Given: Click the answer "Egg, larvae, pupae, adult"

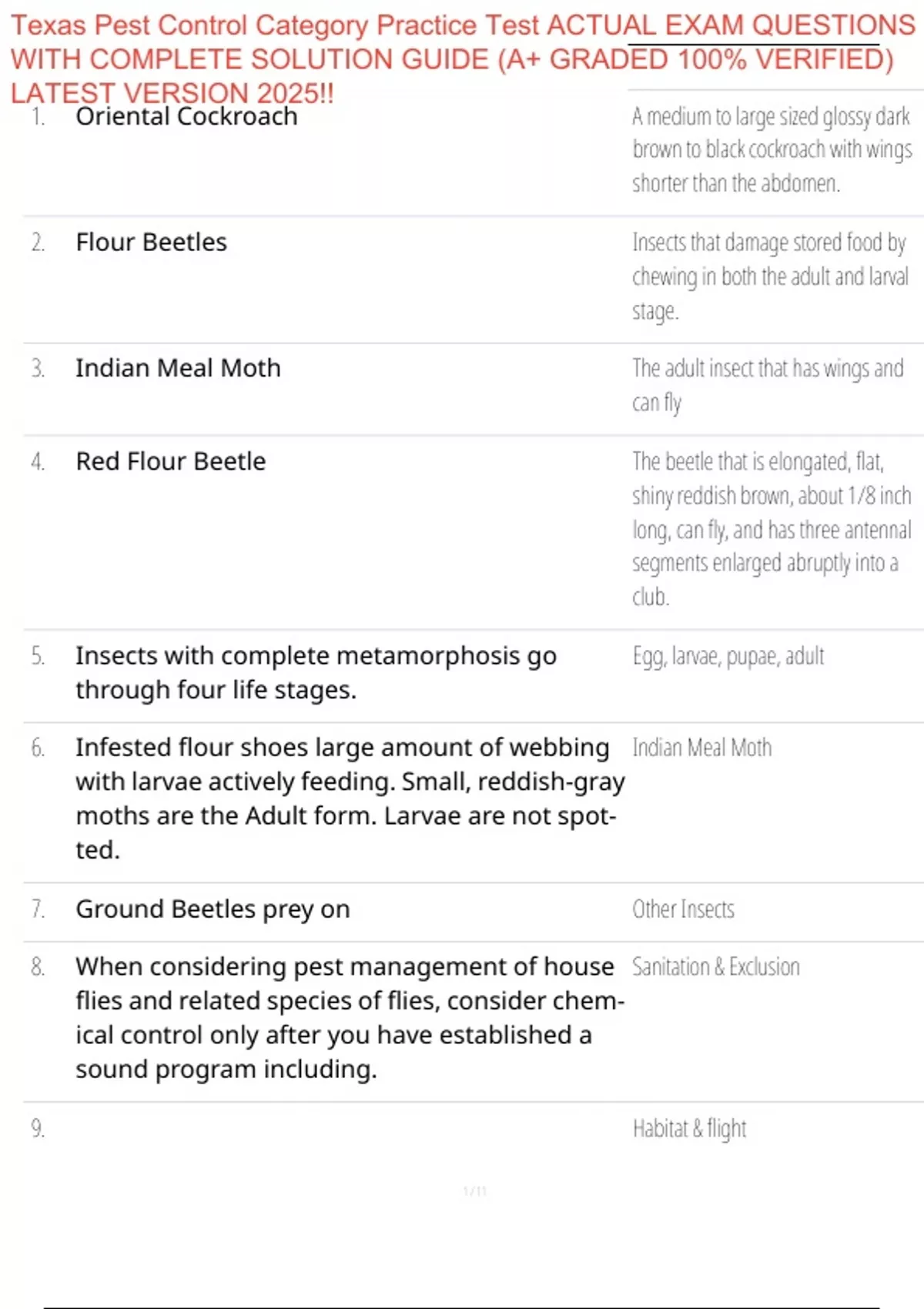Looking at the screenshot, I should 728,656.
